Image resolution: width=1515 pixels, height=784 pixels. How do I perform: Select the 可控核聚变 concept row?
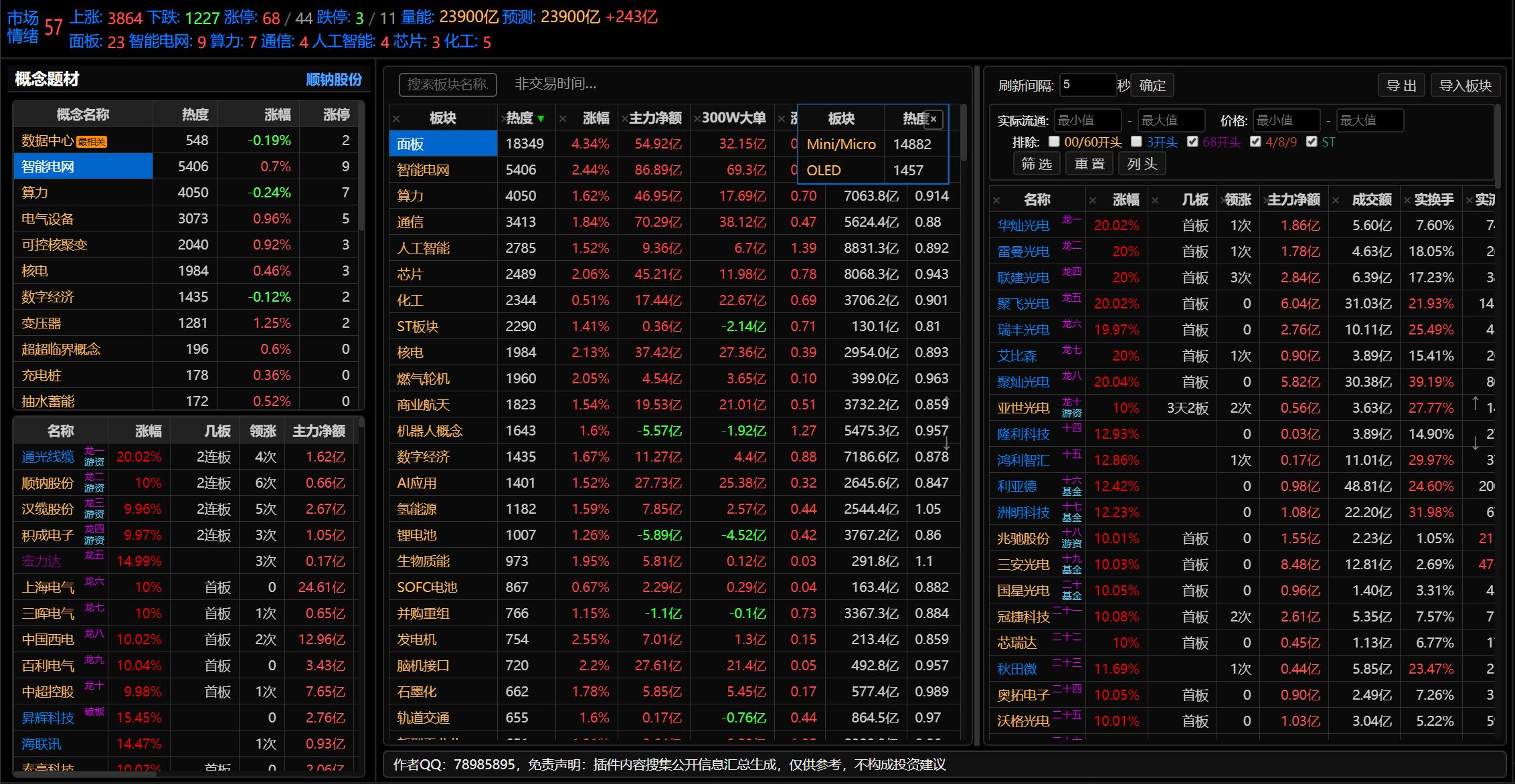(x=186, y=245)
